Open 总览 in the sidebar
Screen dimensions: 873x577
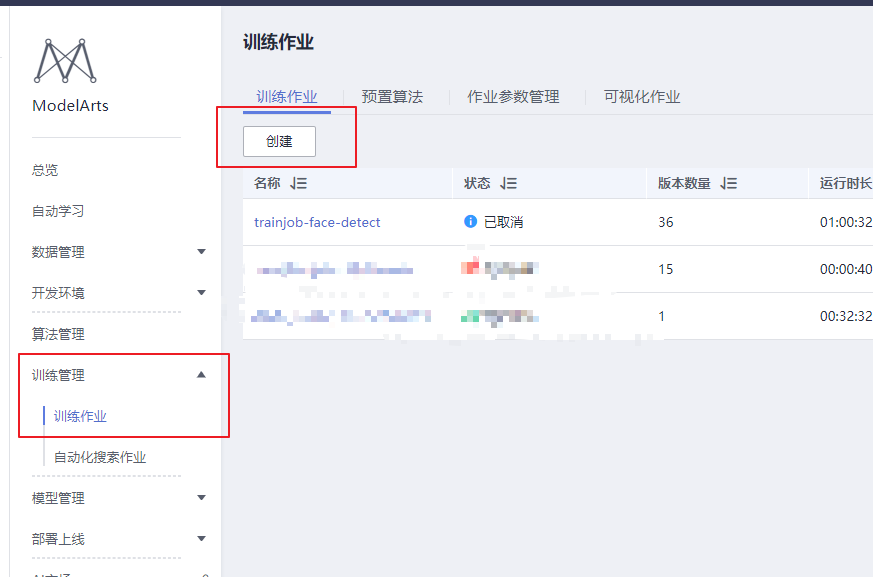[45, 169]
